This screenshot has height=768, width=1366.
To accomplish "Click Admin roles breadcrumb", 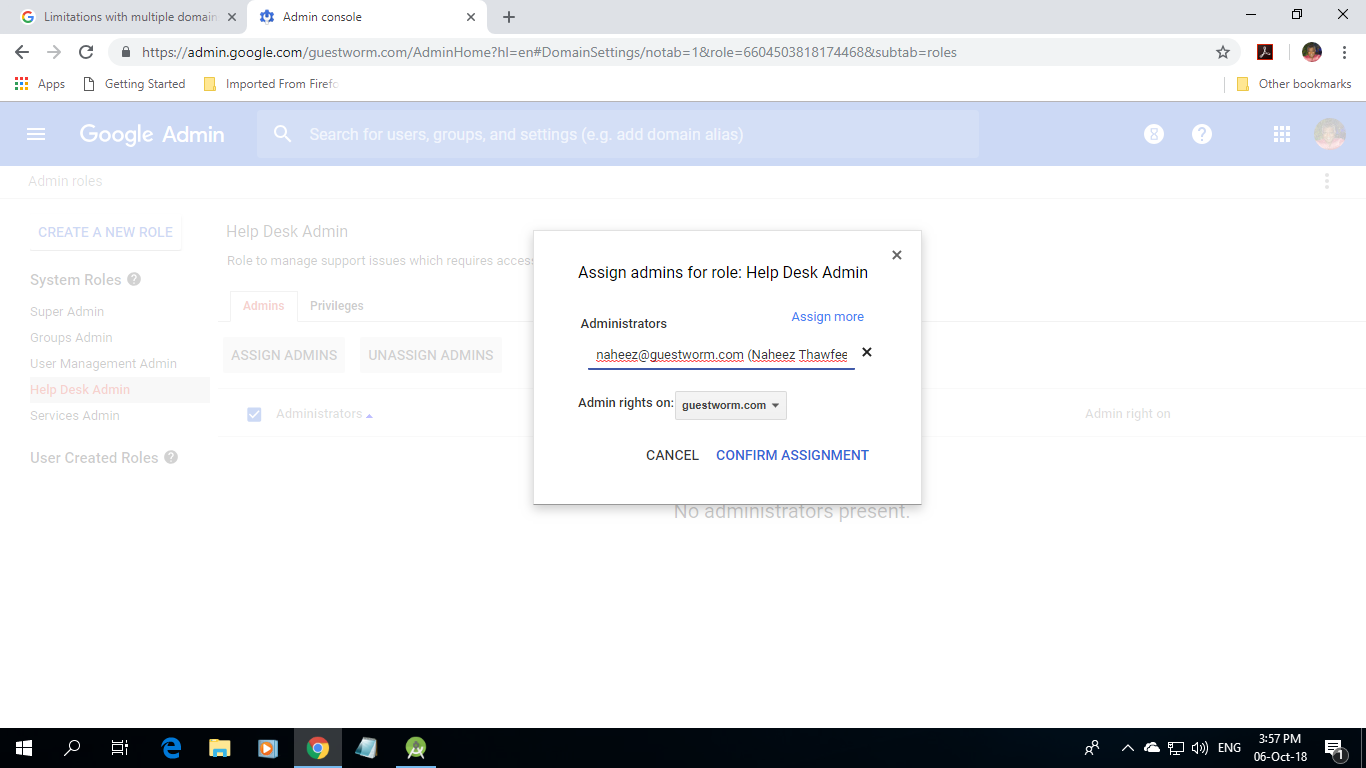I will 65,181.
